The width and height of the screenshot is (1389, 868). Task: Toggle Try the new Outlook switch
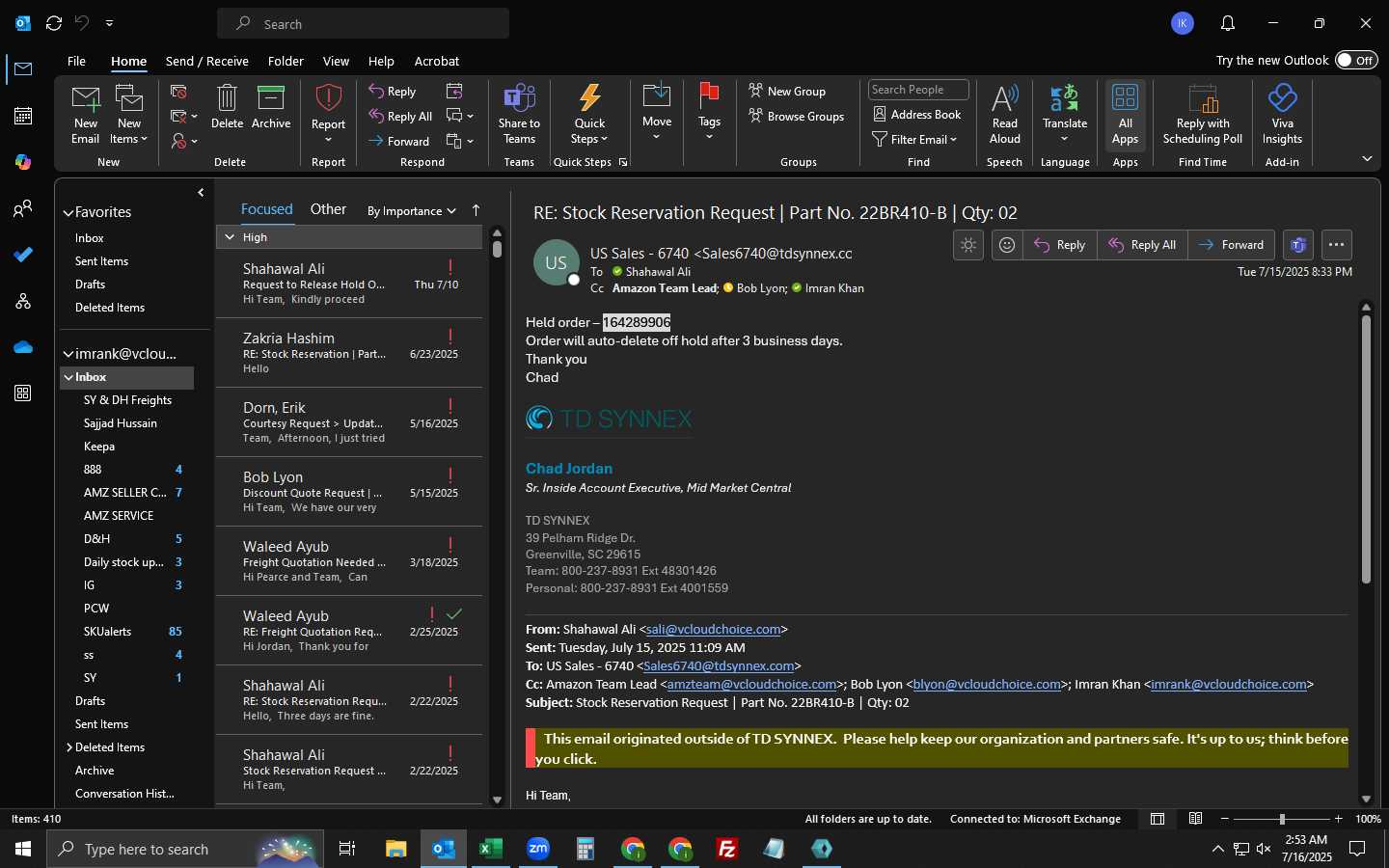click(x=1356, y=60)
